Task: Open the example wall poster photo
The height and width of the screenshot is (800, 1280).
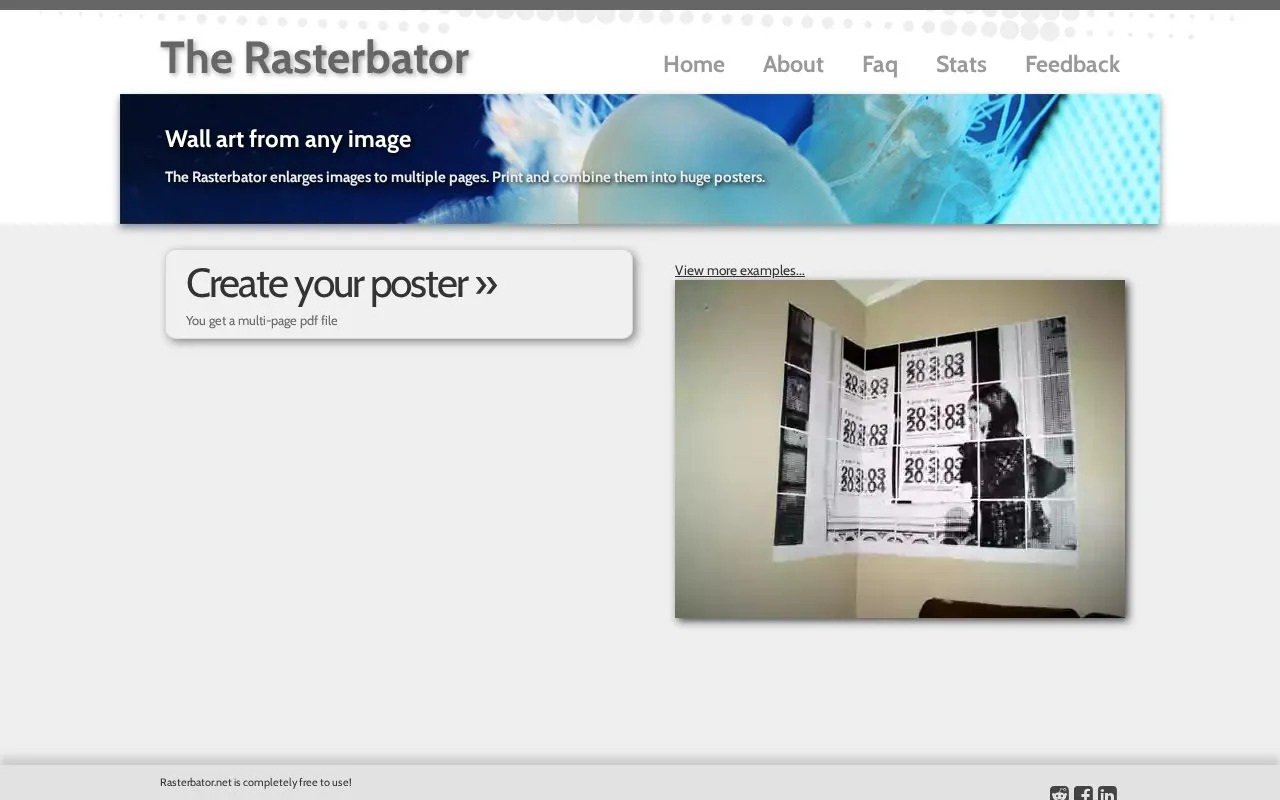Action: point(900,449)
